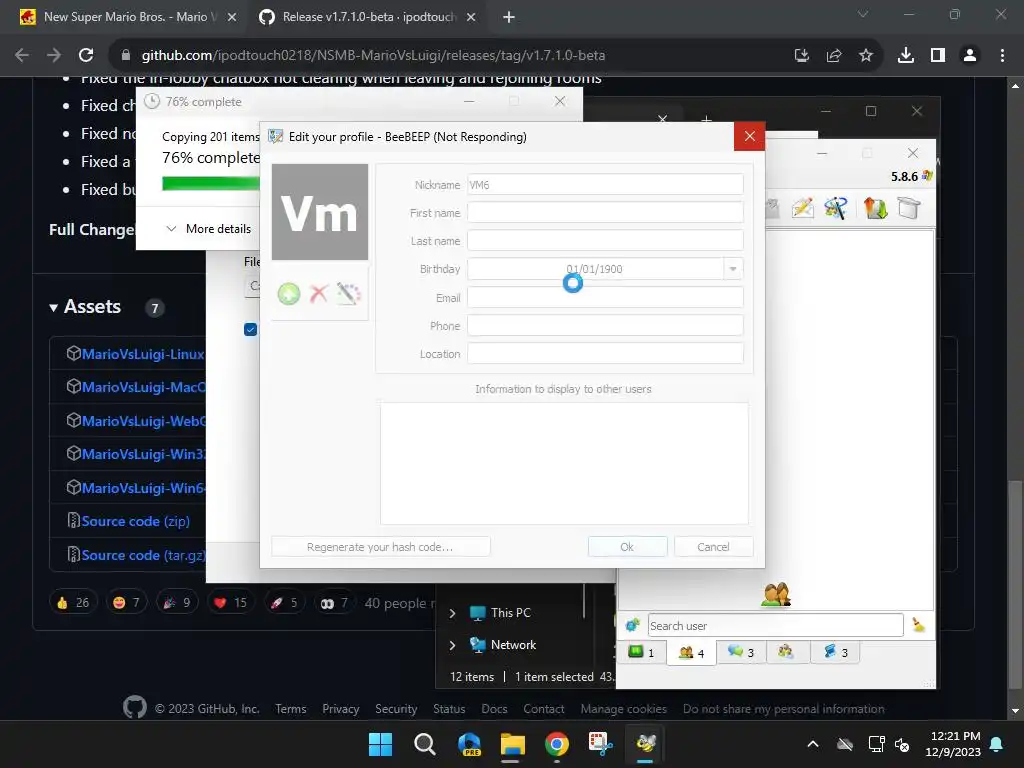Toggle the Chrome side panel icon
Screen dimensions: 1024x768
(938, 56)
